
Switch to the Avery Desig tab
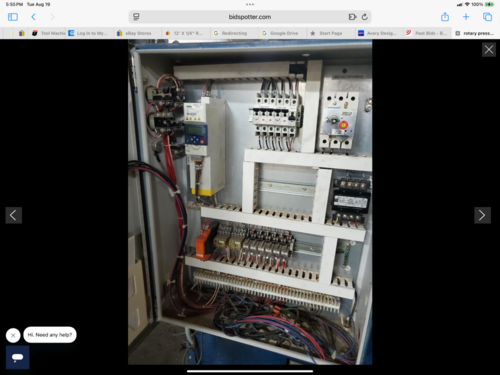378,33
